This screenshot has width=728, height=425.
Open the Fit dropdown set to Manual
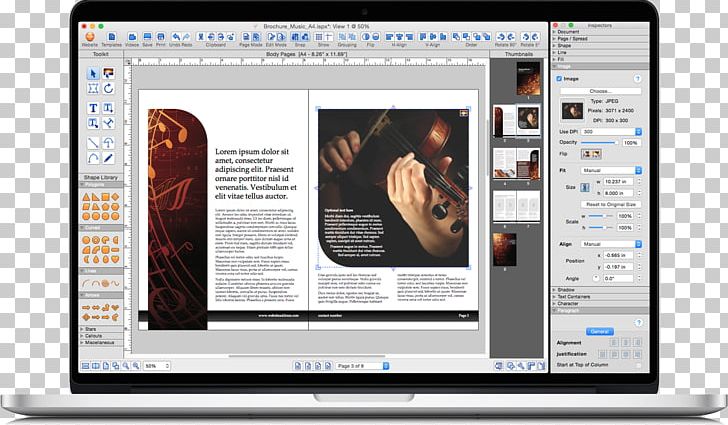click(611, 170)
